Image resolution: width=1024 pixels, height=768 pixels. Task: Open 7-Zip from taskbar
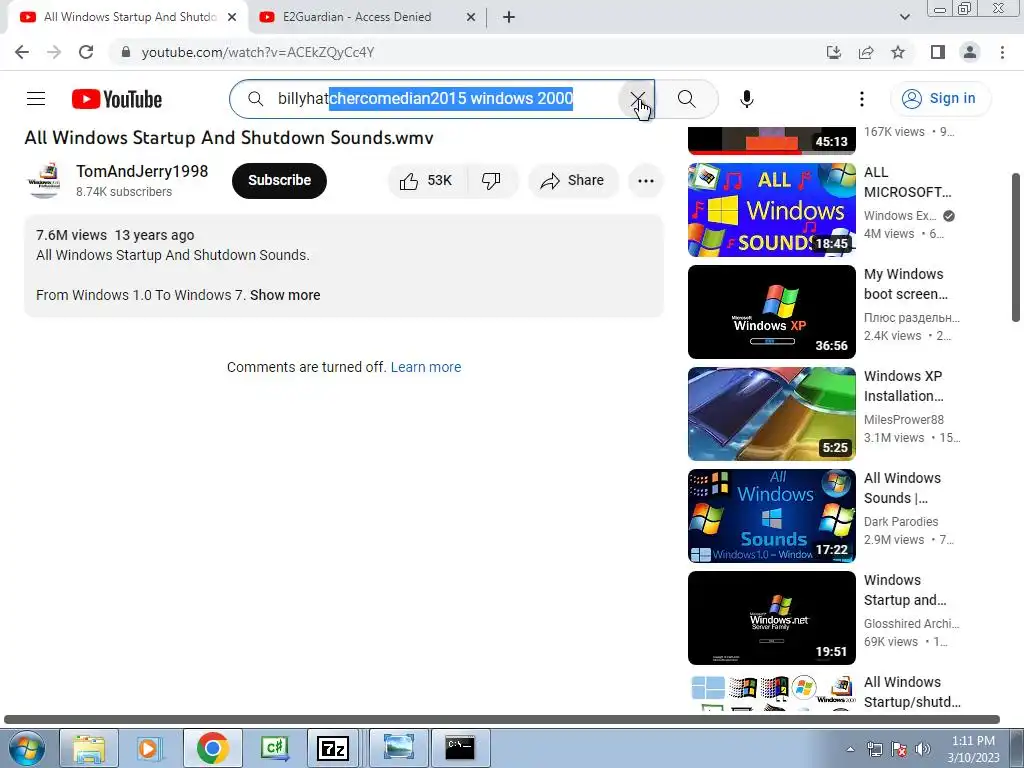[332, 748]
